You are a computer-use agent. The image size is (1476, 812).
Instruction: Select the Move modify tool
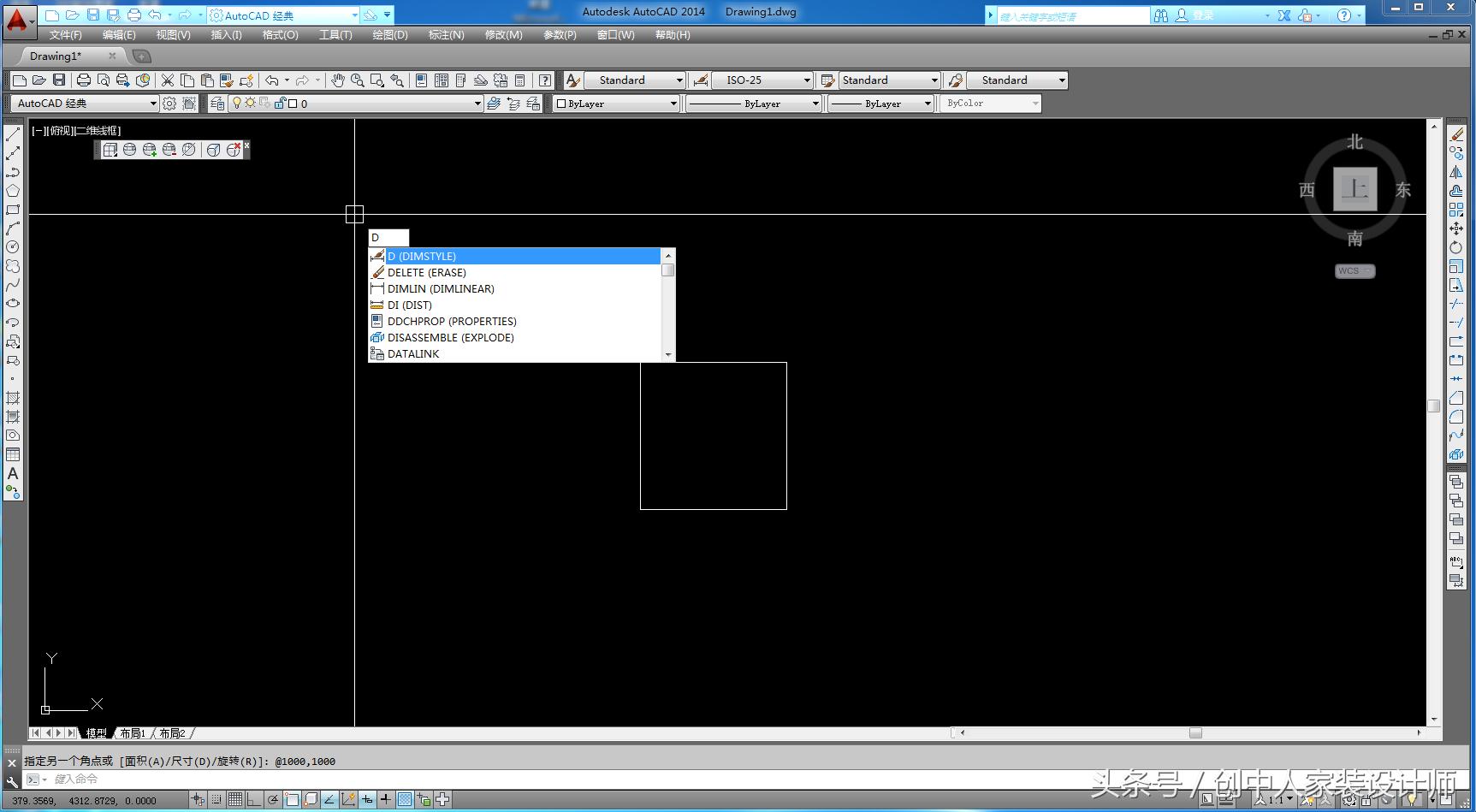point(1456,228)
